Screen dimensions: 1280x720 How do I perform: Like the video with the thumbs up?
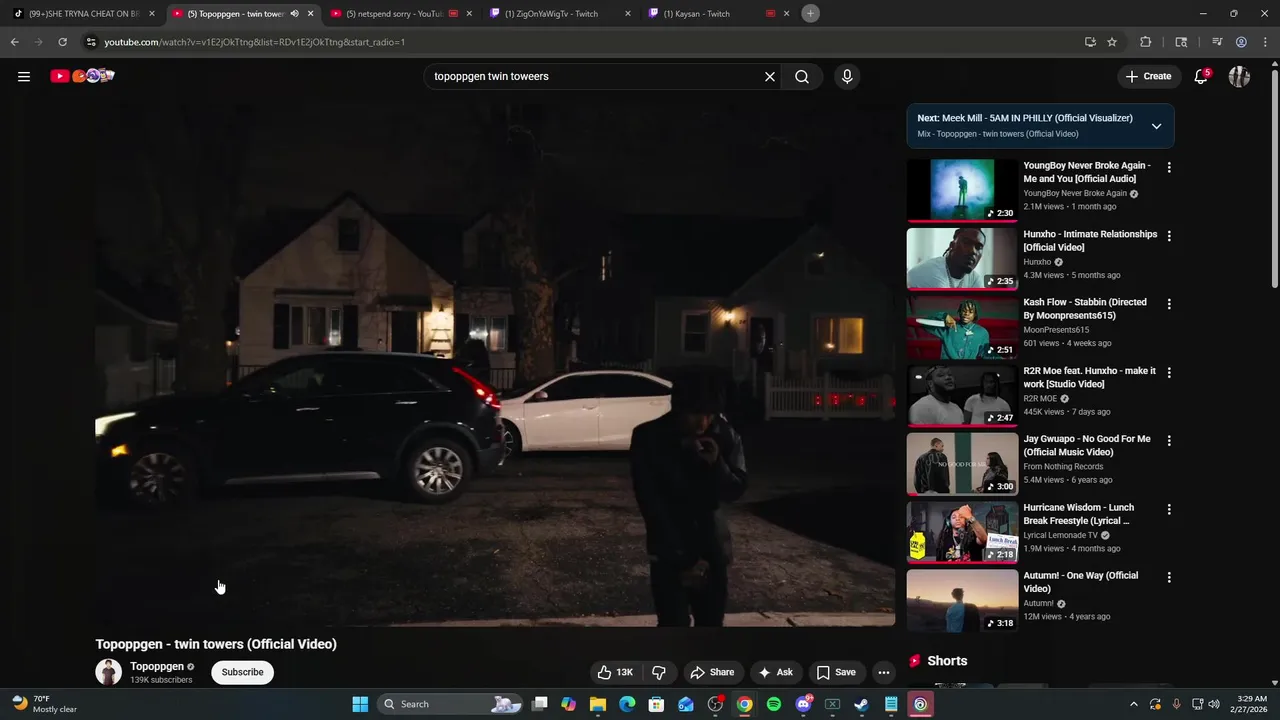pos(615,672)
